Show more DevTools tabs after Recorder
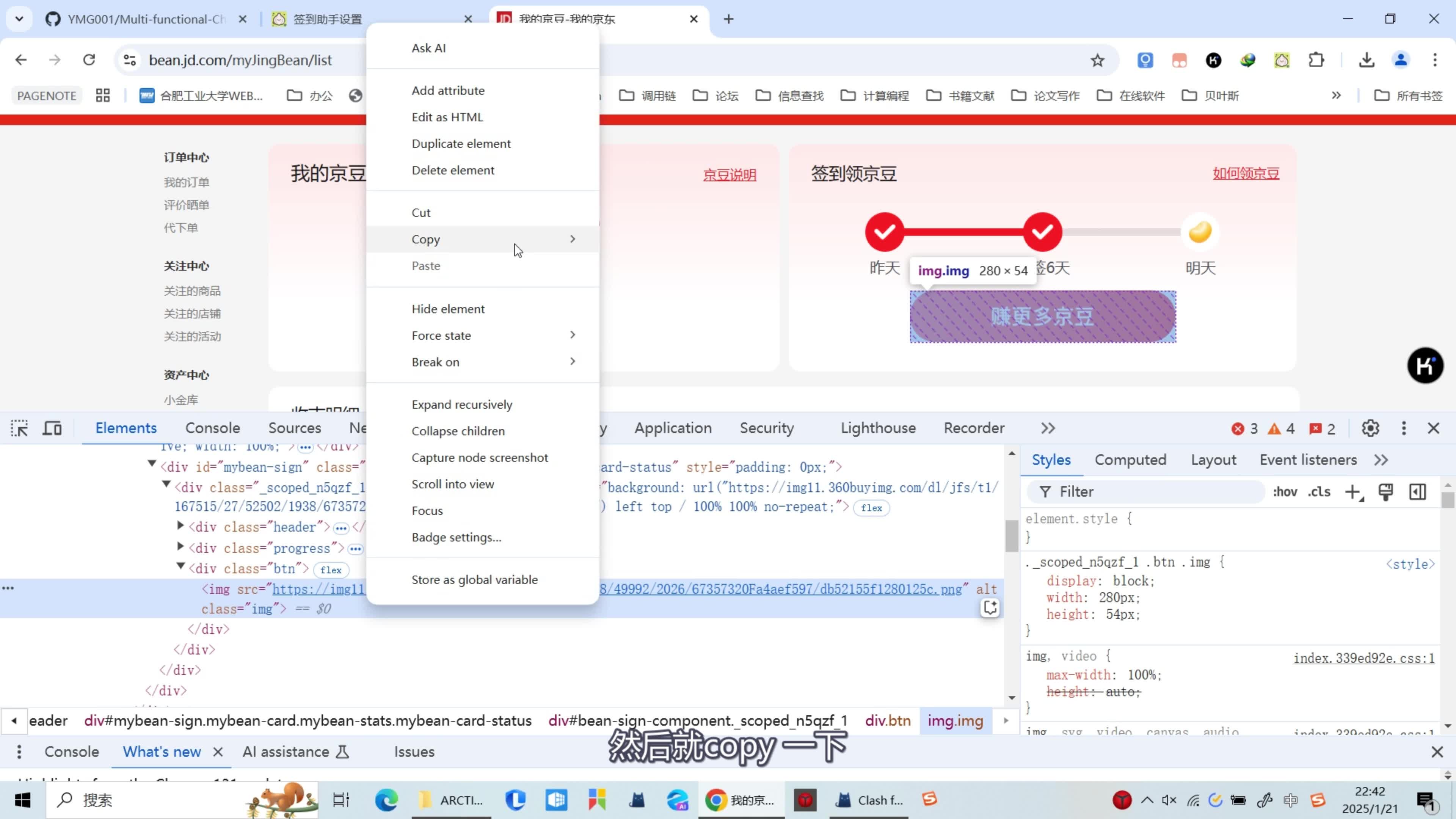Screen dimensions: 1456x819 coord(1048,428)
